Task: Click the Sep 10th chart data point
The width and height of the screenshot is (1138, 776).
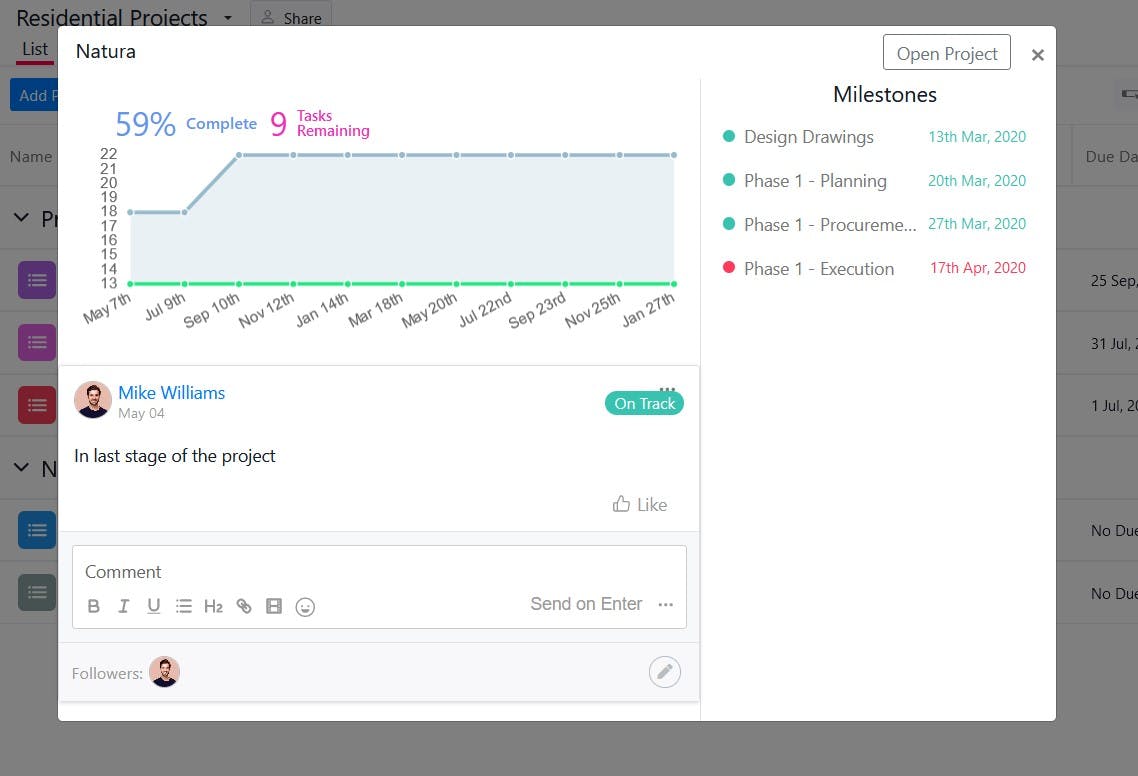Action: coord(239,155)
